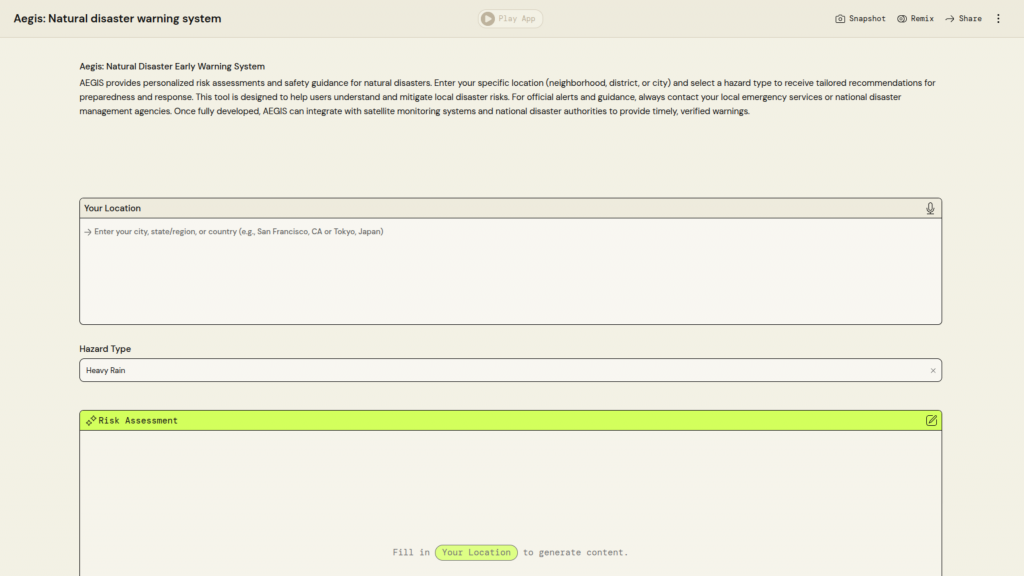This screenshot has height=576, width=1024.
Task: Open the three-dot more options menu
Action: pyautogui.click(x=997, y=19)
